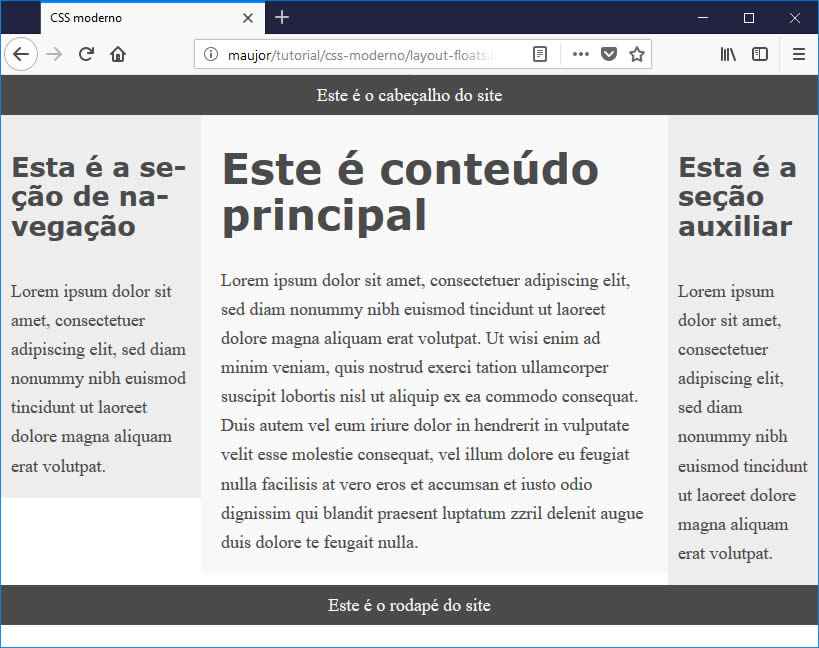Maximize the browser window
Screen dimensions: 819x648
(749, 17)
